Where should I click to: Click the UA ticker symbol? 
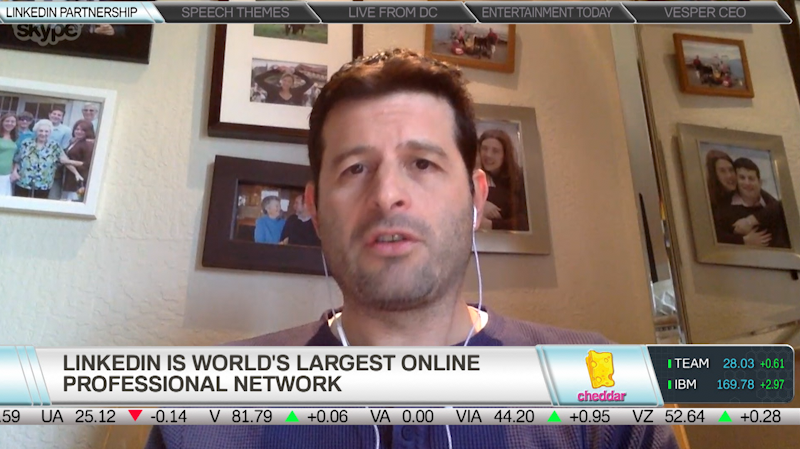tap(52, 416)
